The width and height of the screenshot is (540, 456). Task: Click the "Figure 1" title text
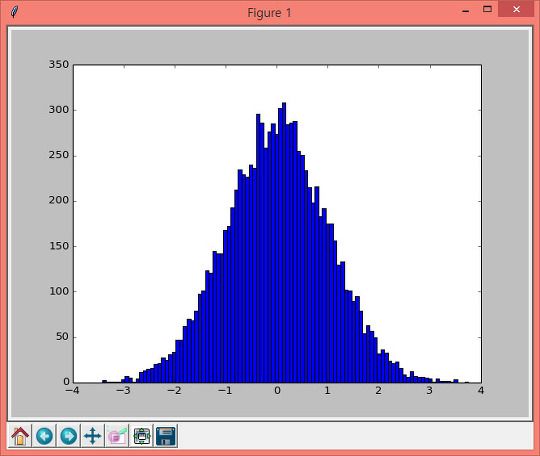tap(269, 13)
